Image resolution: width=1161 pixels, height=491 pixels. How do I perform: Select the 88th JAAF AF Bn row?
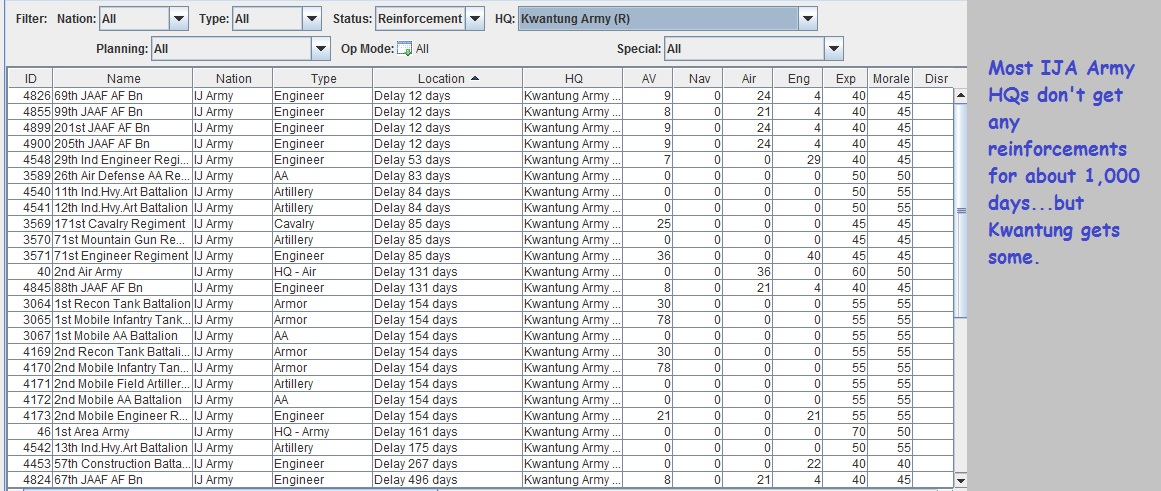click(x=480, y=287)
